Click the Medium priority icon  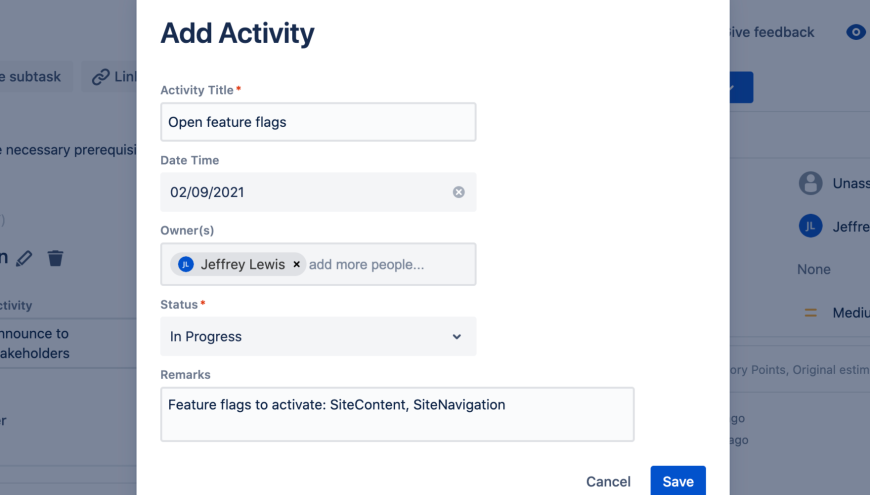(x=811, y=313)
